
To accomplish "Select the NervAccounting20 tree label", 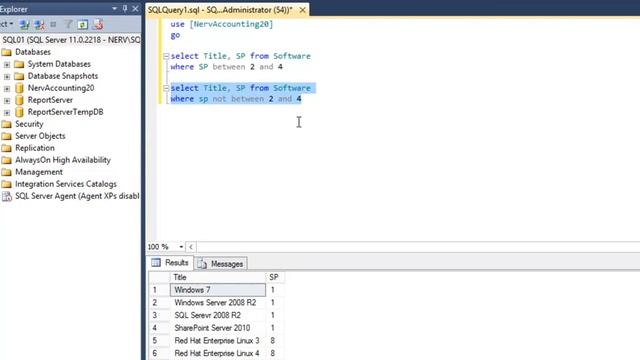I will [61, 88].
